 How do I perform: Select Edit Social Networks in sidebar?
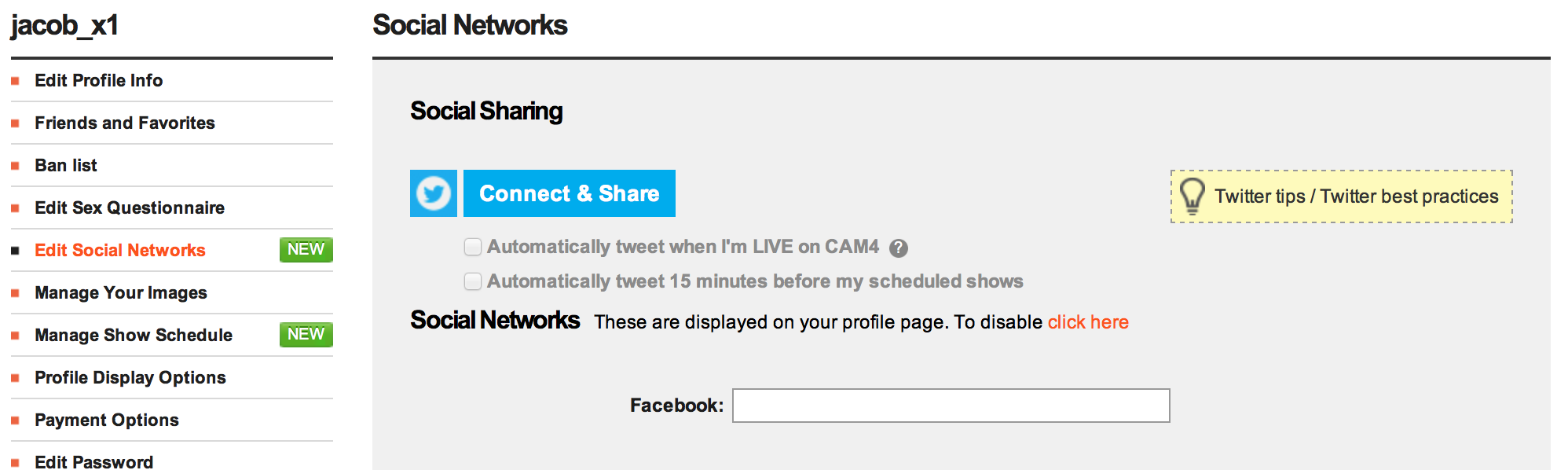click(119, 250)
